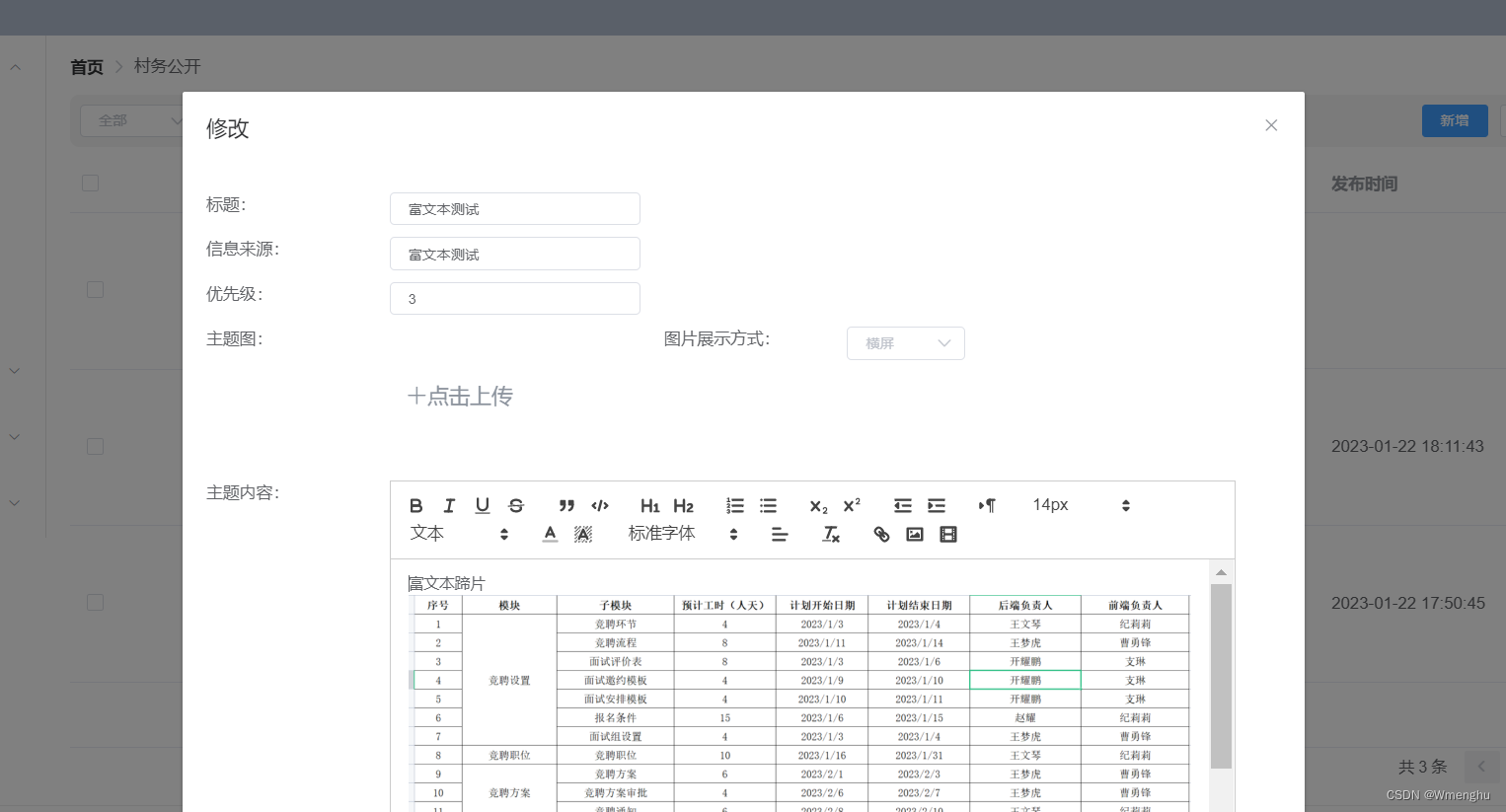Click the embedded table image in editor
Image resolution: width=1506 pixels, height=812 pixels.
(x=799, y=703)
